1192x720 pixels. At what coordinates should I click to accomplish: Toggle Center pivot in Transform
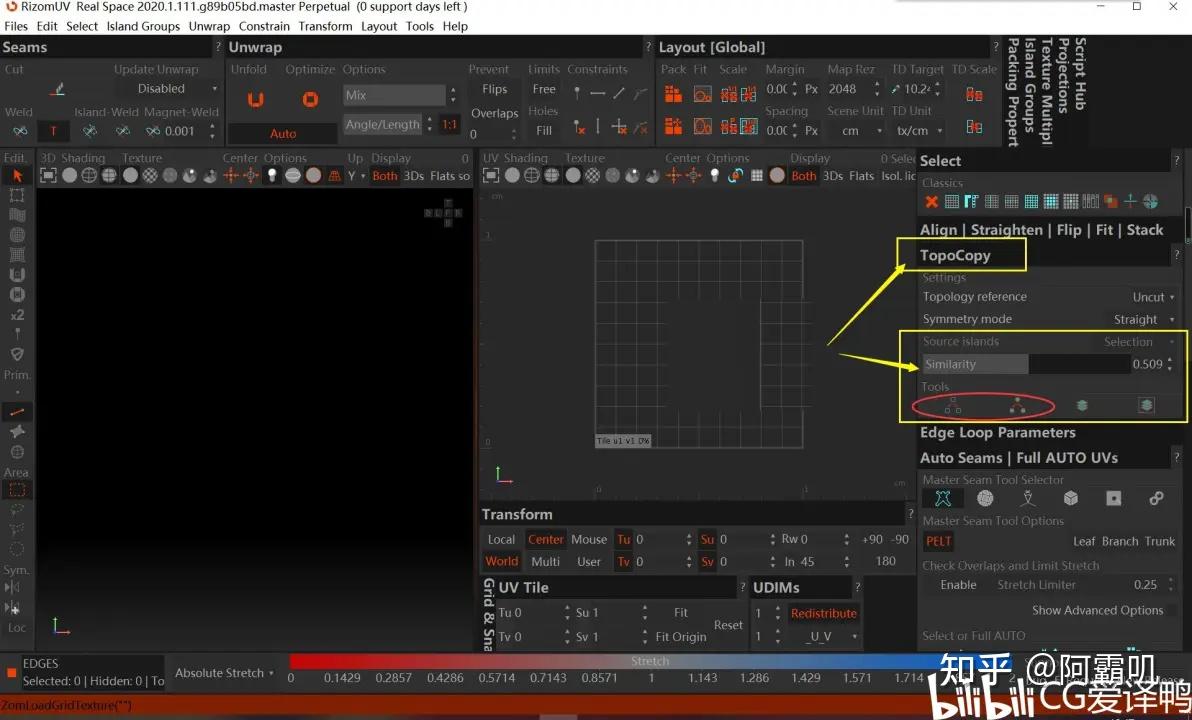pos(546,539)
